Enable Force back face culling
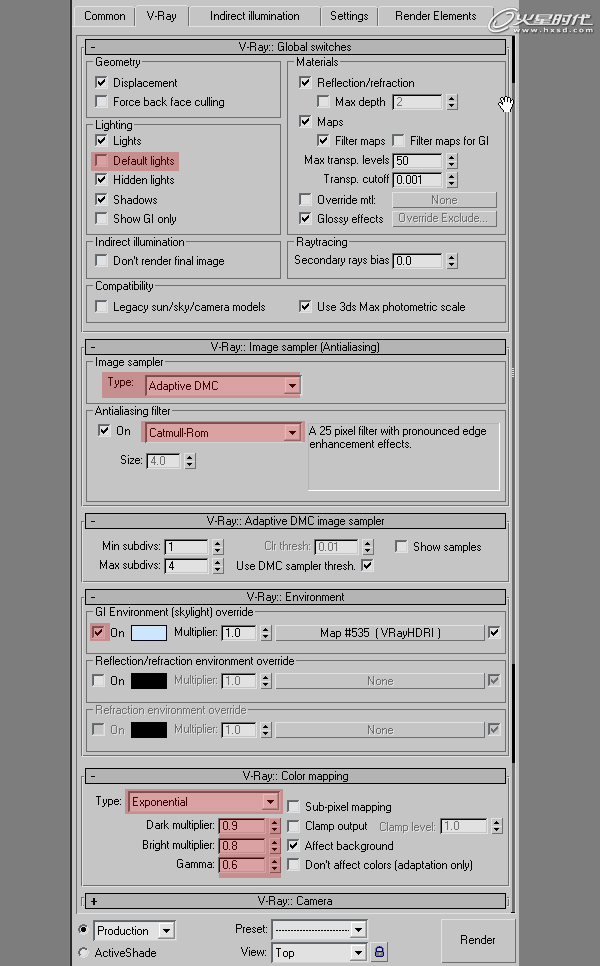The image size is (600, 966). (x=102, y=102)
